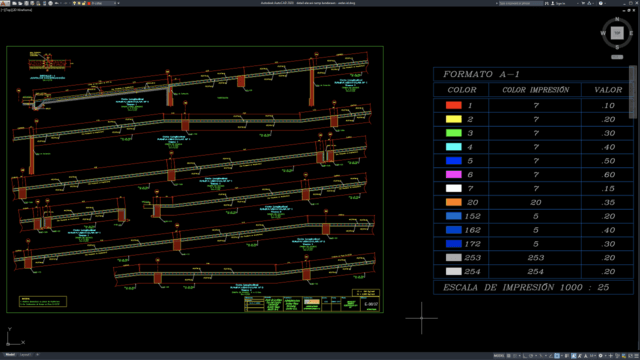
Task: Click the .10 value in row 1
Action: coord(608,105)
